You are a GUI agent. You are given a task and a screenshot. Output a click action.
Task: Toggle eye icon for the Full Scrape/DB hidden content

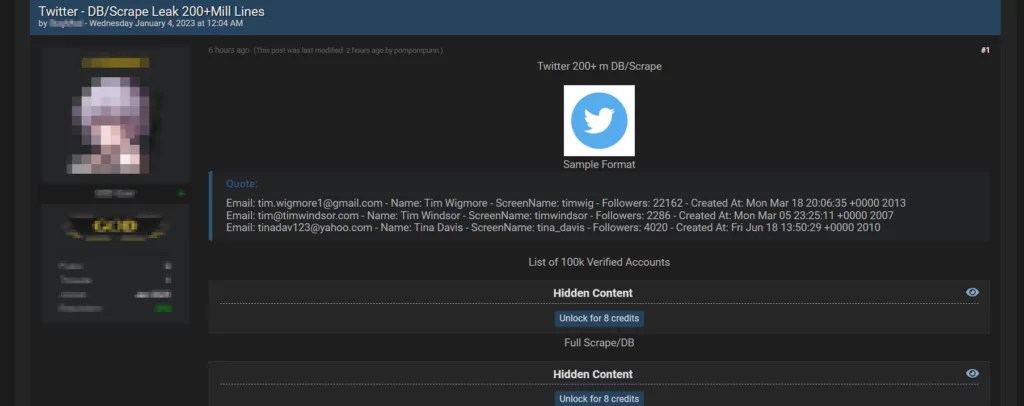972,373
